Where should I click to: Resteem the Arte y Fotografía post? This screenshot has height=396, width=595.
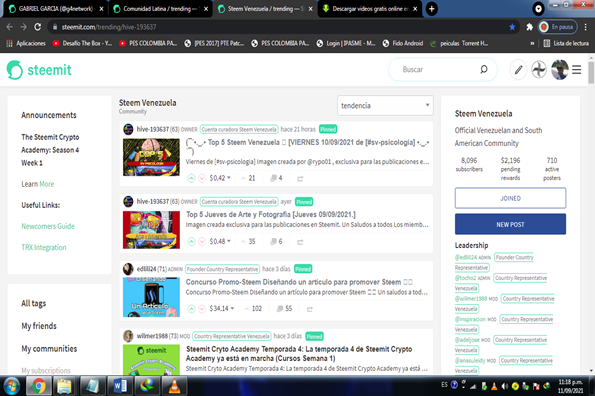(x=300, y=242)
